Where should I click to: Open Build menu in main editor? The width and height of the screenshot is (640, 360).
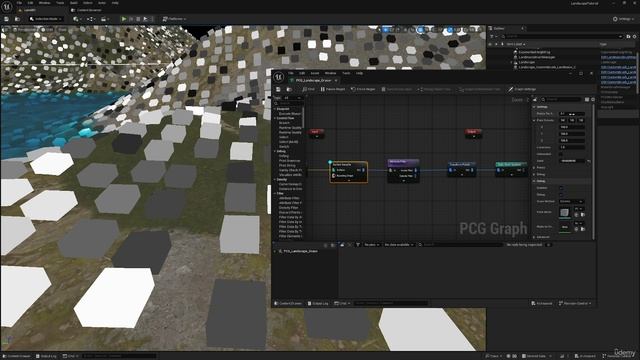coord(73,3)
